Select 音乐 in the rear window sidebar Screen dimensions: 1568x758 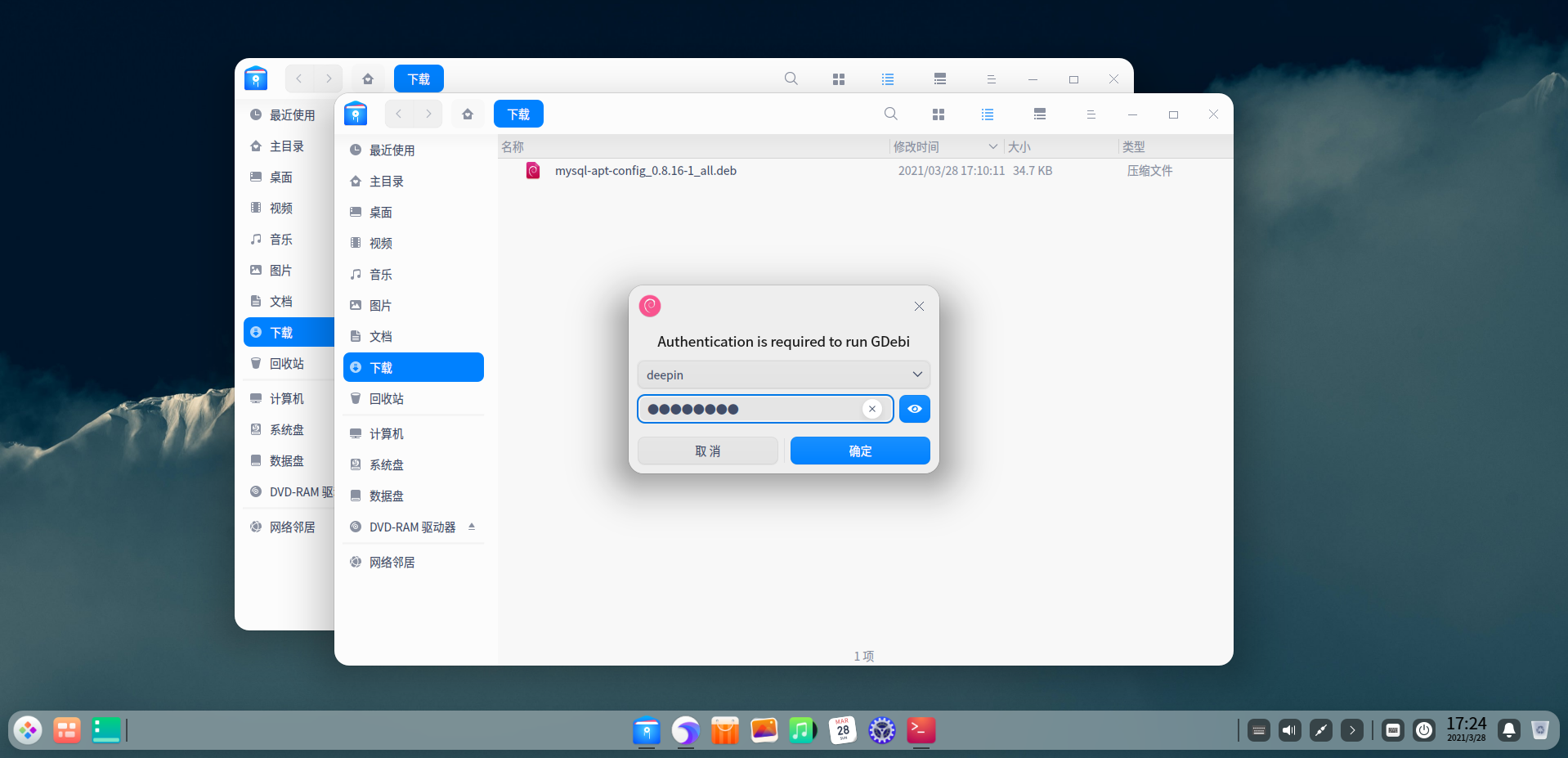tap(289, 239)
